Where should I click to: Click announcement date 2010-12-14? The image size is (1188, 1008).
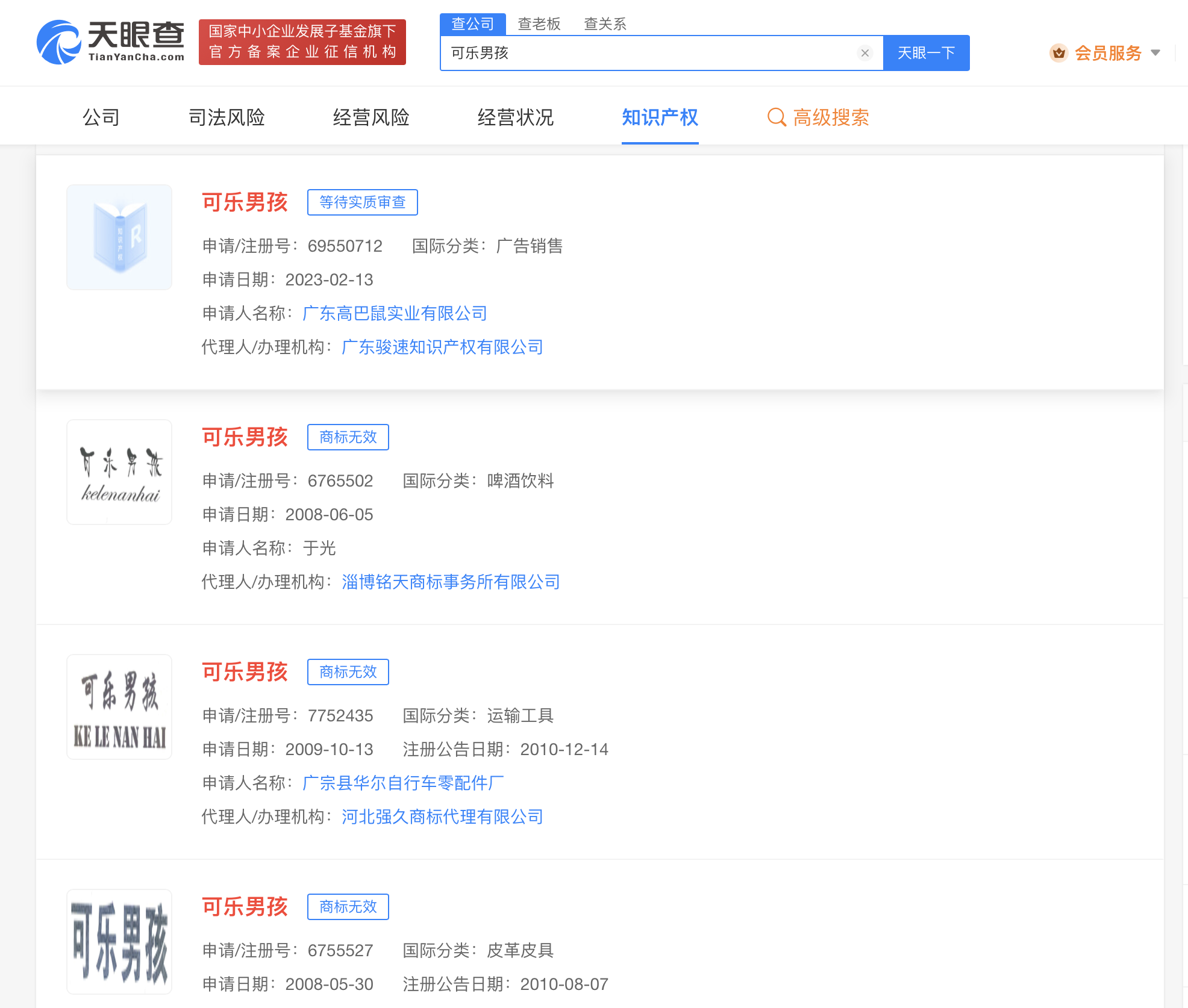coord(564,749)
